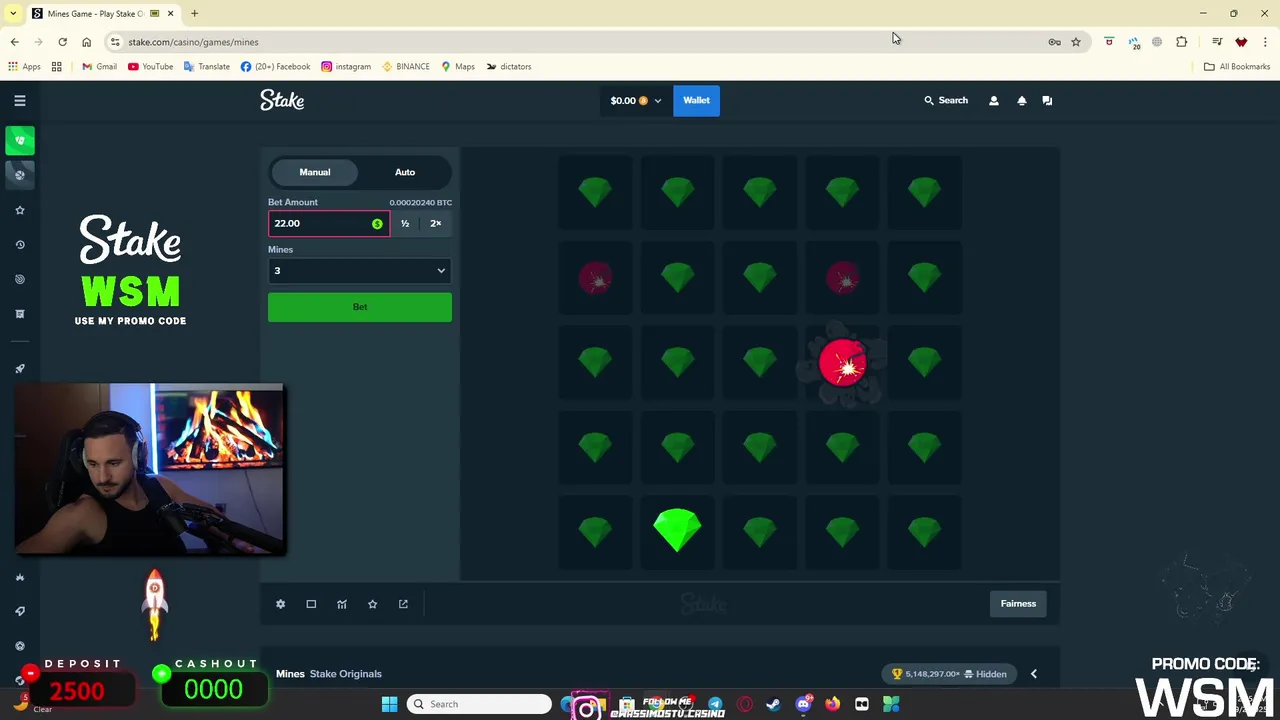Image resolution: width=1280 pixels, height=720 pixels.
Task: Open chat bubbles icon in header
Action: [1047, 100]
